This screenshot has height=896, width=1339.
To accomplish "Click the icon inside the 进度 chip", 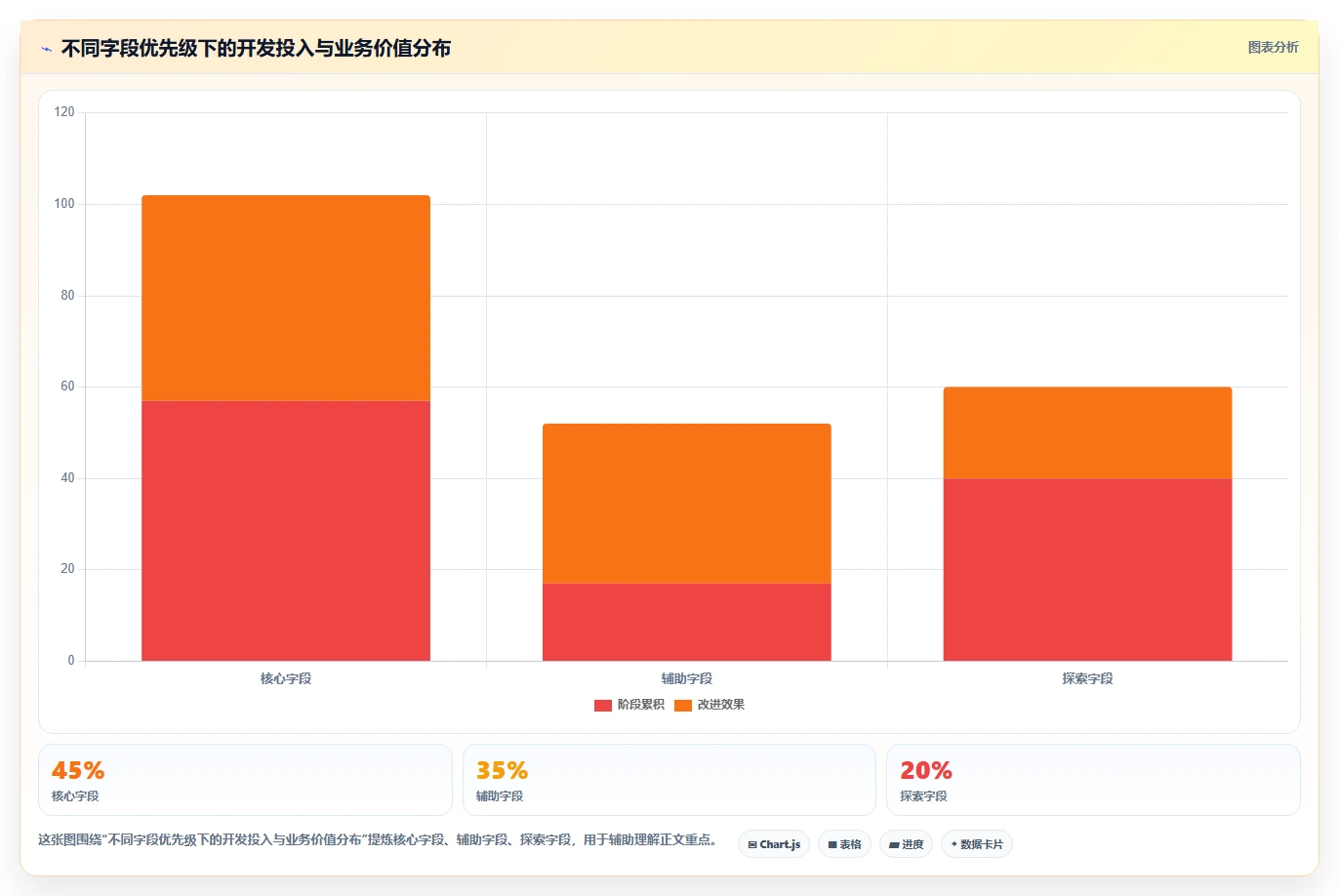I will click(x=894, y=845).
